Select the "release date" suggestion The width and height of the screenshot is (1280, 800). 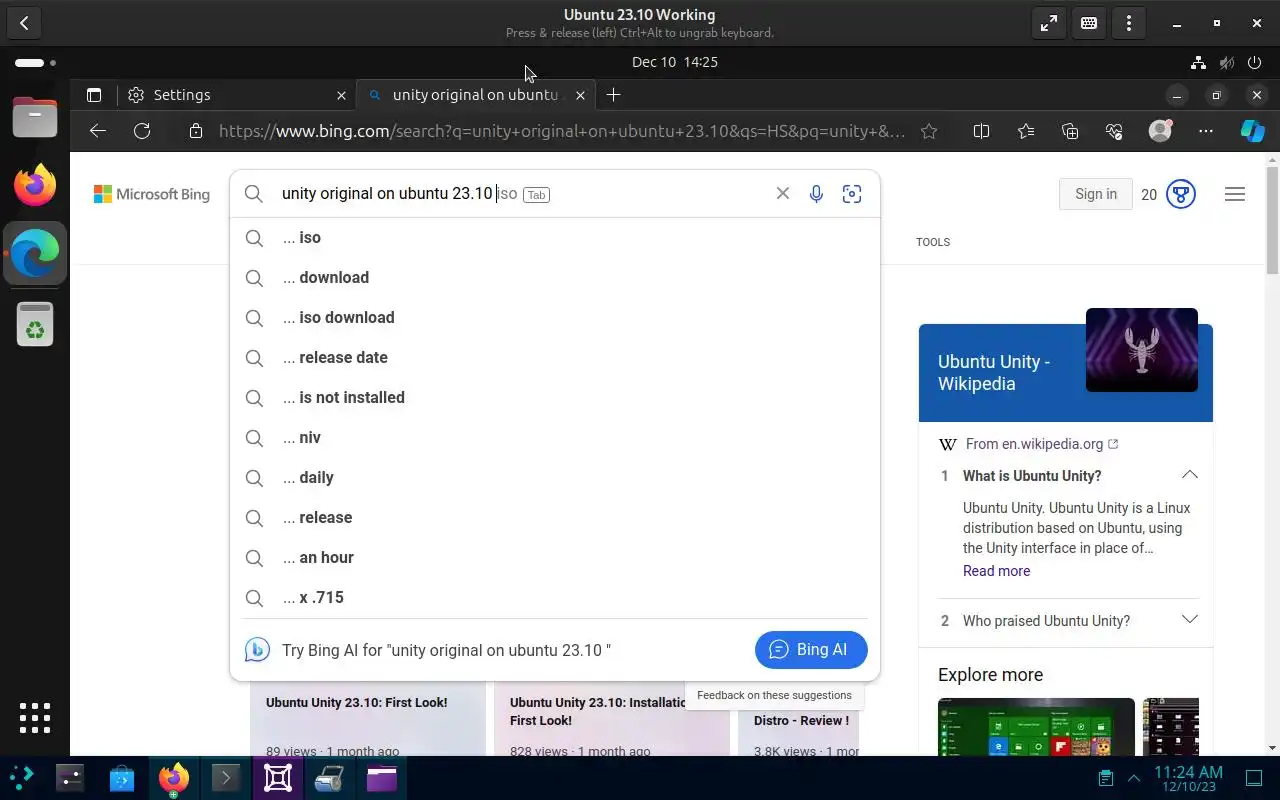pos(555,358)
